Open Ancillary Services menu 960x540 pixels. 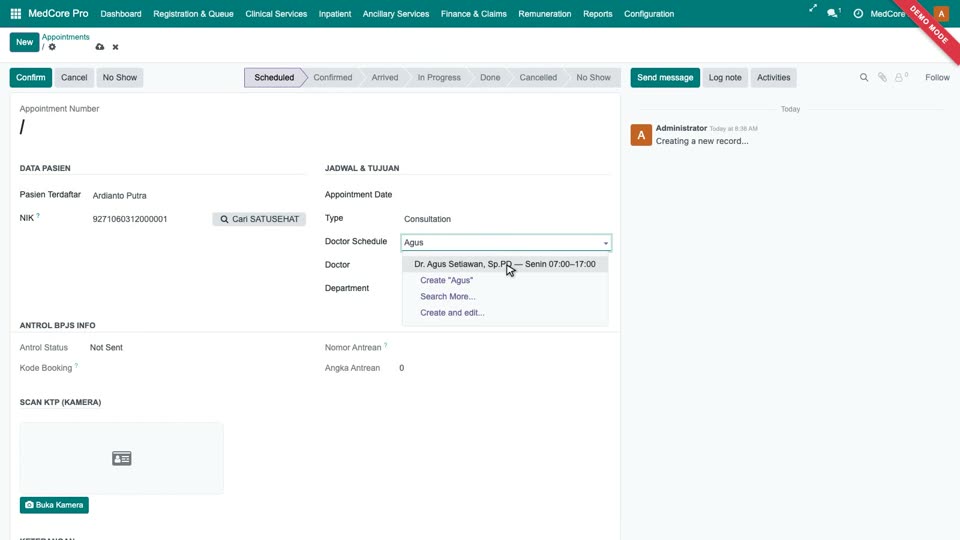[x=396, y=13]
